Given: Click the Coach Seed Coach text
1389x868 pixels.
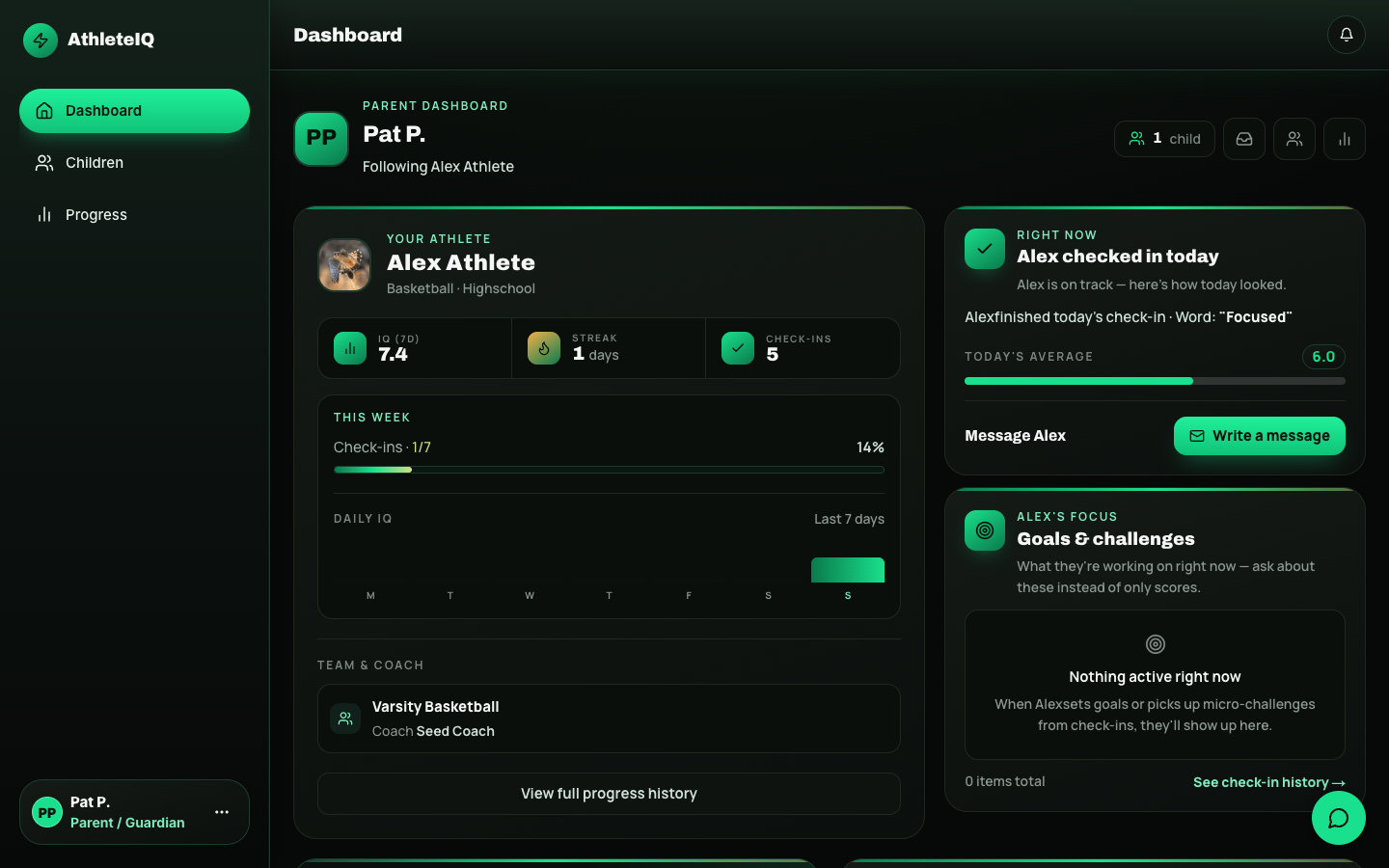Looking at the screenshot, I should (433, 731).
